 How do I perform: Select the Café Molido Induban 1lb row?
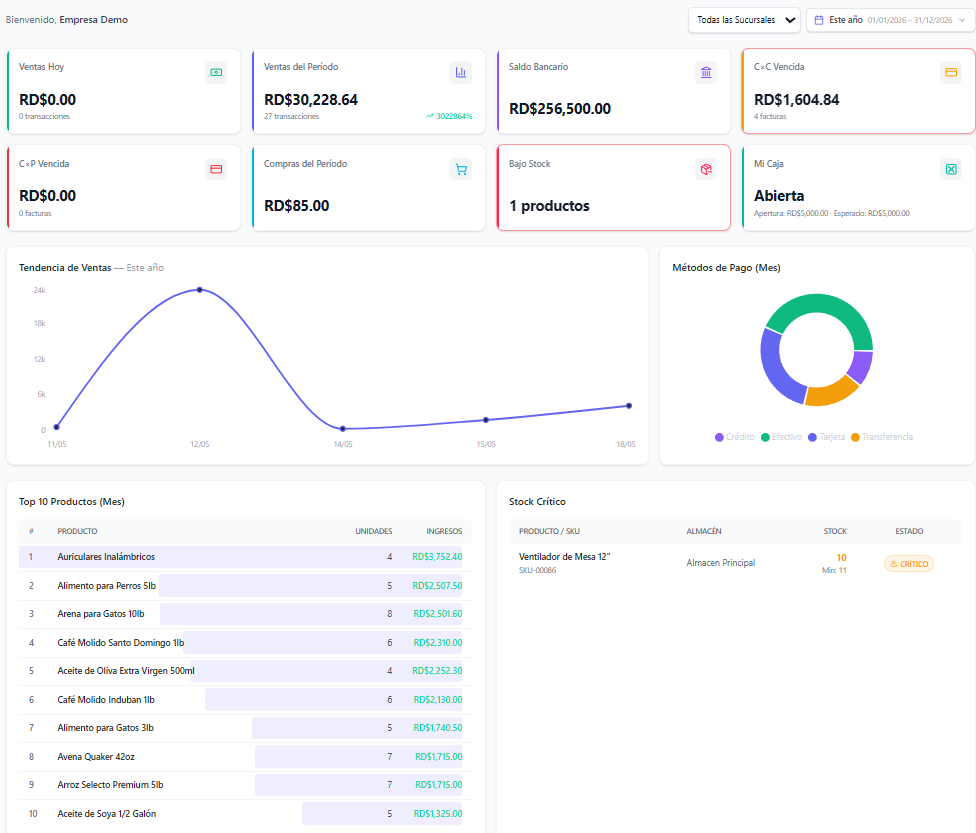click(x=245, y=700)
